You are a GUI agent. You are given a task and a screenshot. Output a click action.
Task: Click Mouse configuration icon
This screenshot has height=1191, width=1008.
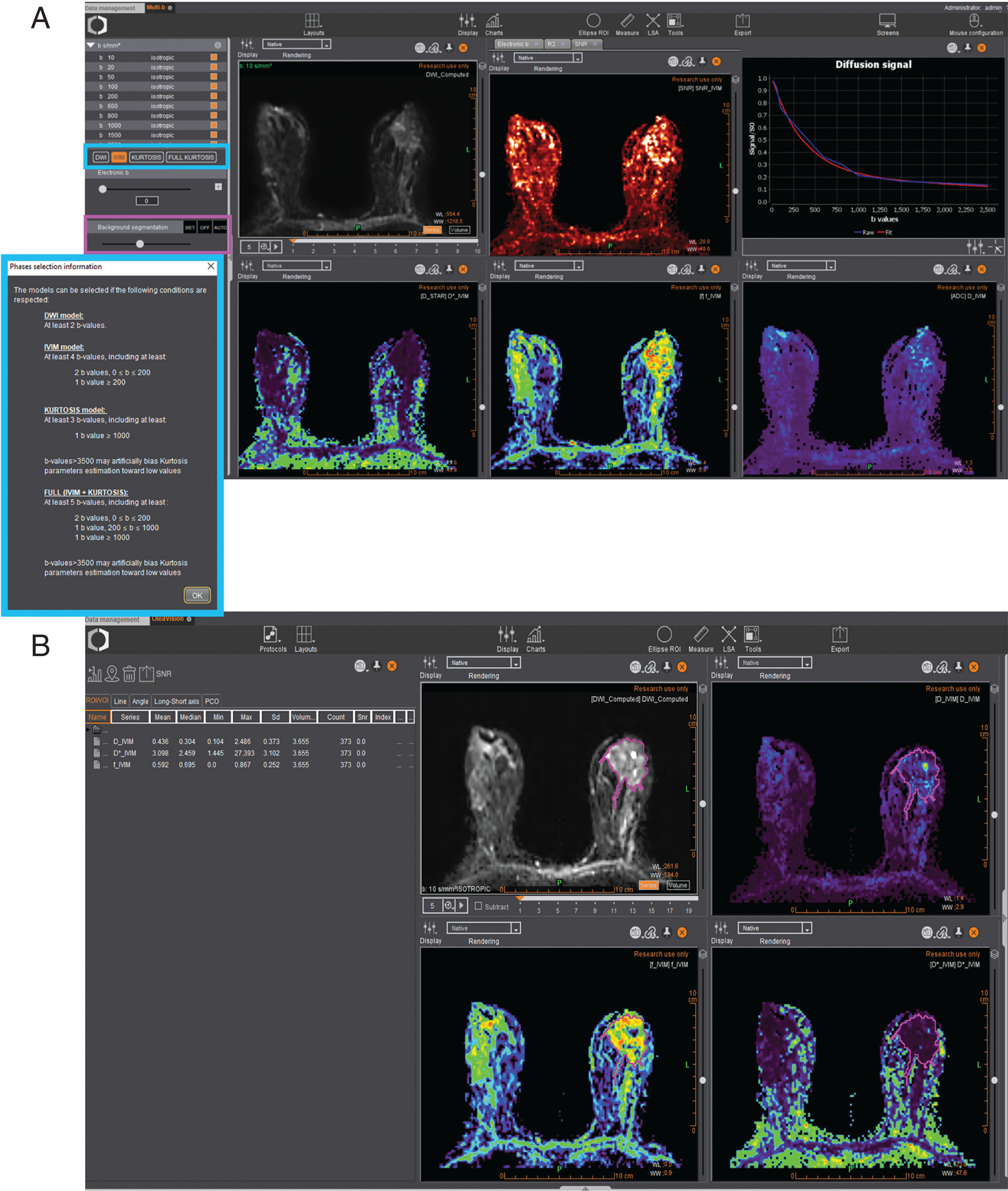click(x=975, y=22)
